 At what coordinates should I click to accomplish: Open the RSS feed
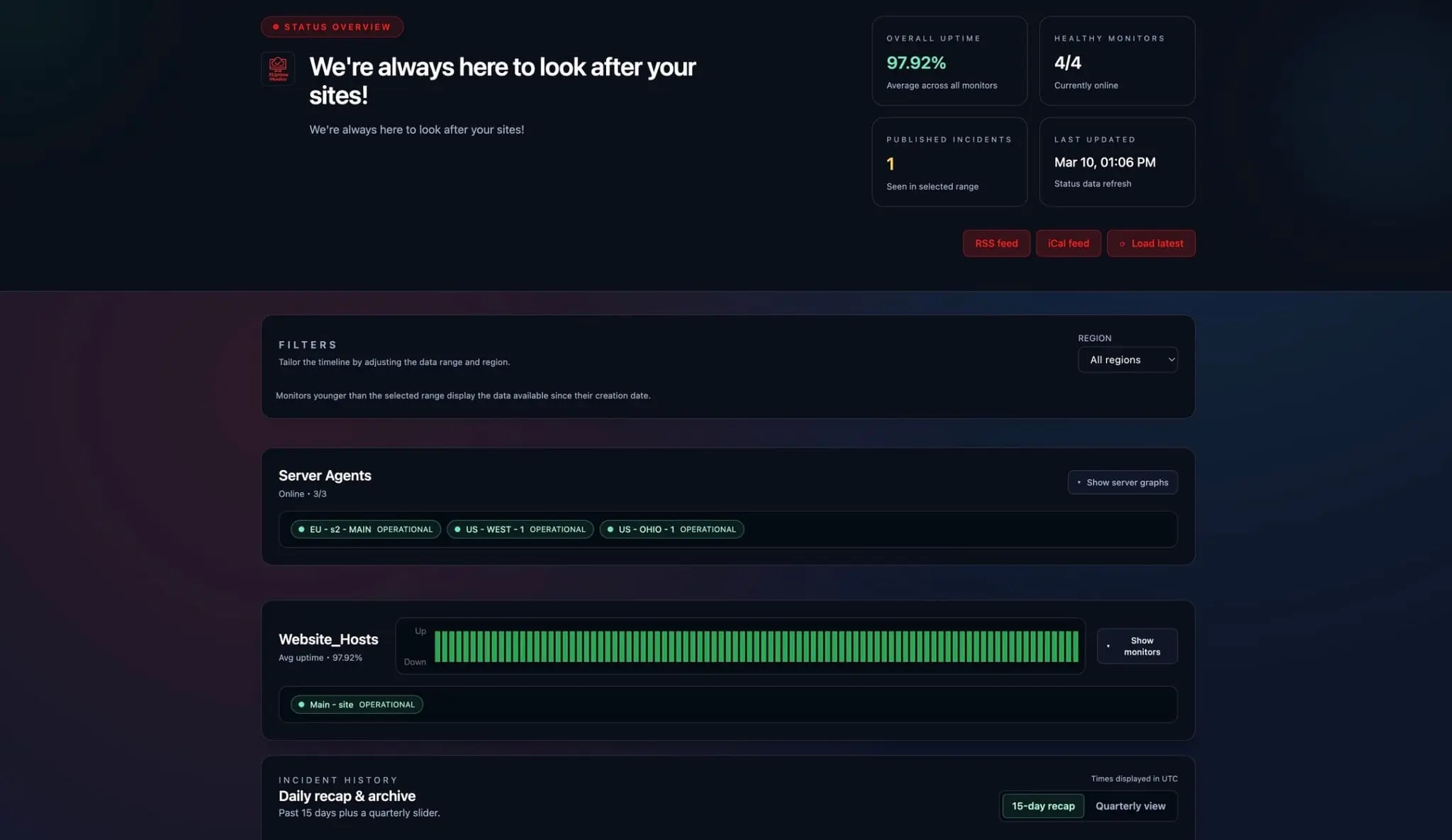tap(996, 243)
